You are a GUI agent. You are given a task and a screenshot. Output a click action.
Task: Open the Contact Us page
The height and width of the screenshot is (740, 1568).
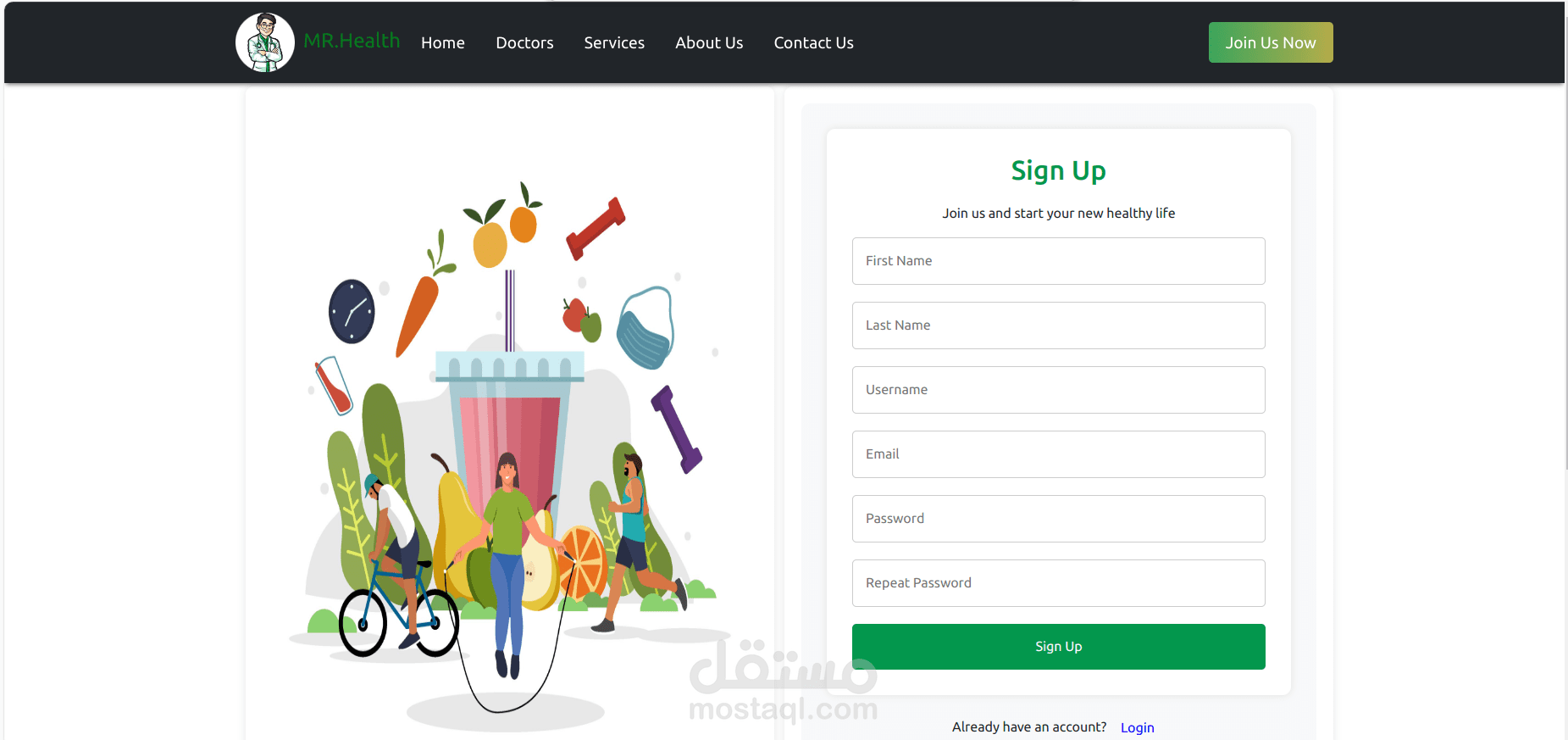click(813, 42)
